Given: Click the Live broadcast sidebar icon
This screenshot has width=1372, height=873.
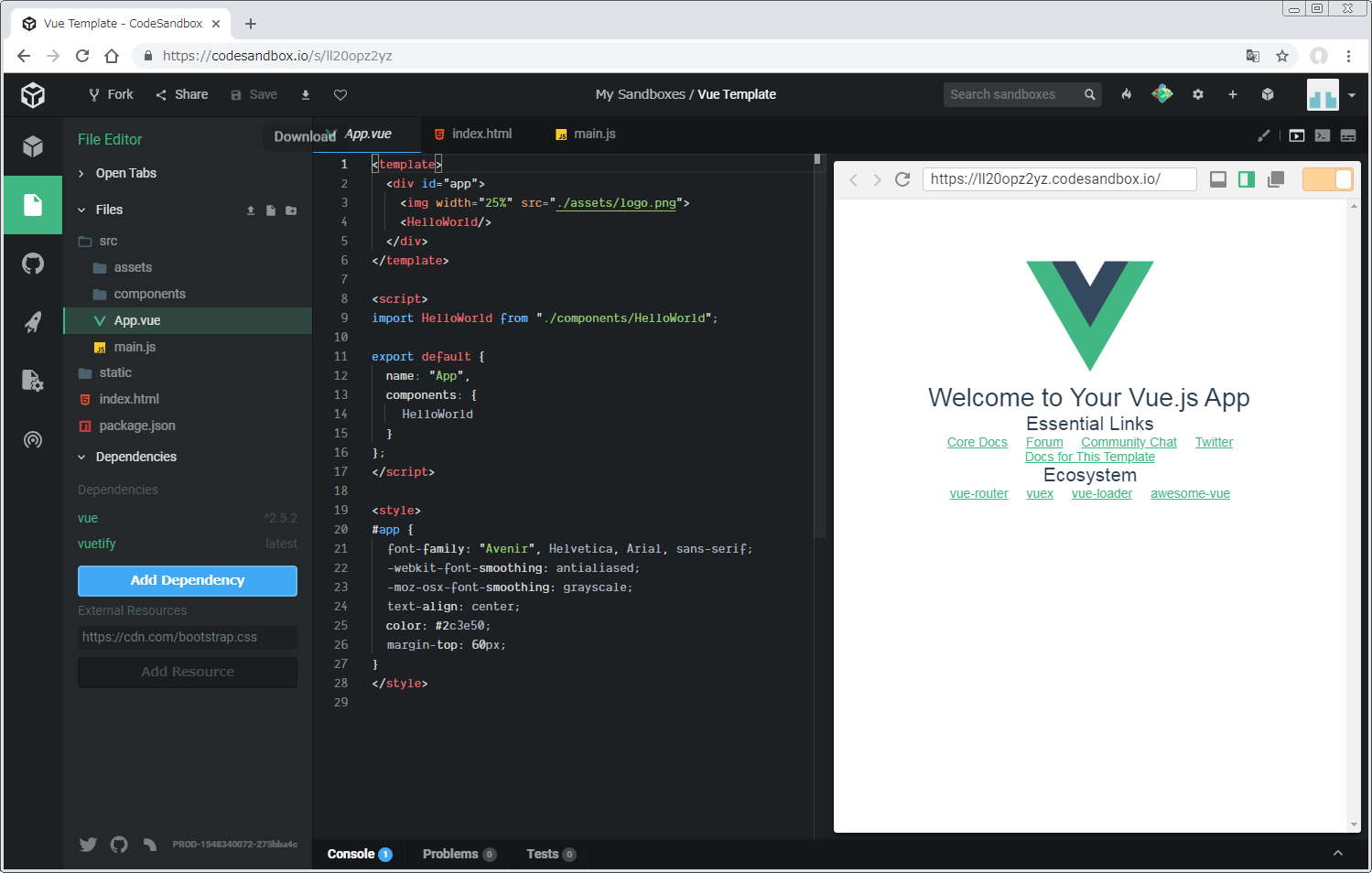Looking at the screenshot, I should (x=33, y=440).
